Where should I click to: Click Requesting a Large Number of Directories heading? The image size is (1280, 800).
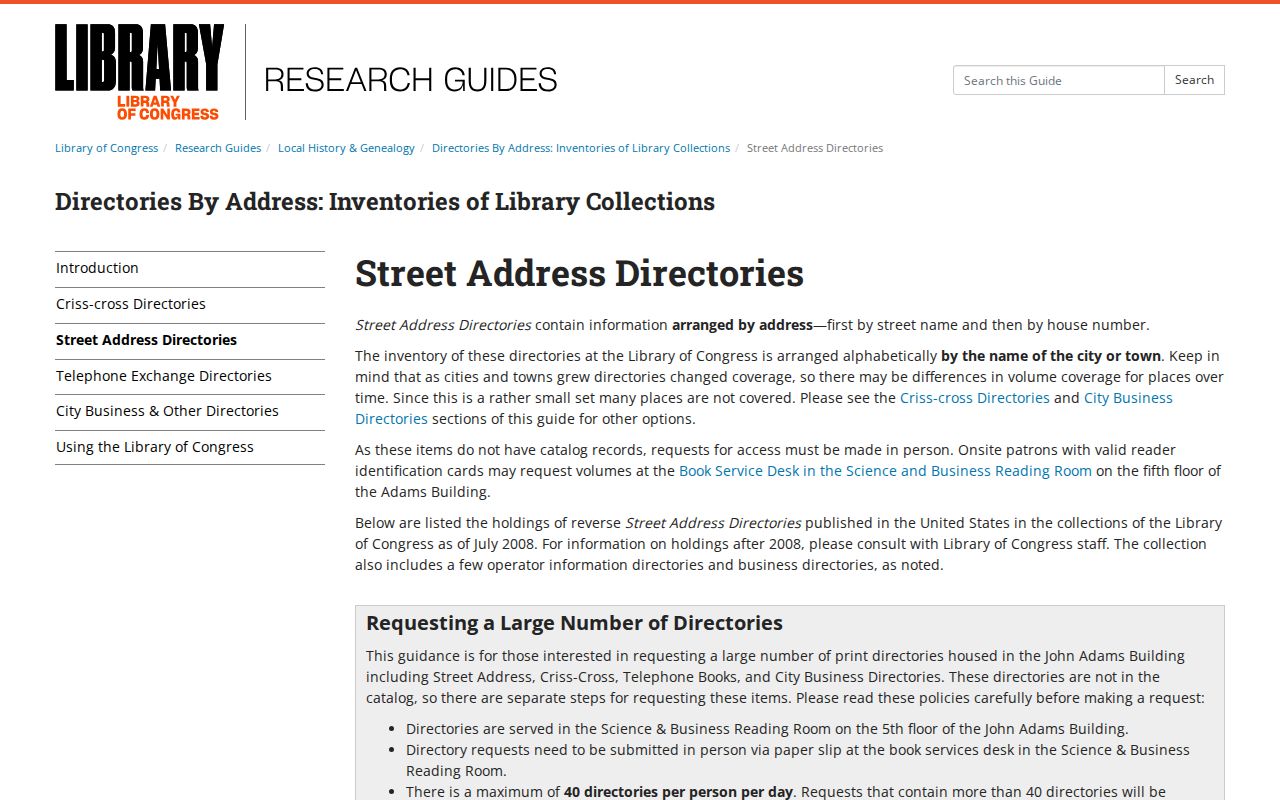(x=574, y=623)
